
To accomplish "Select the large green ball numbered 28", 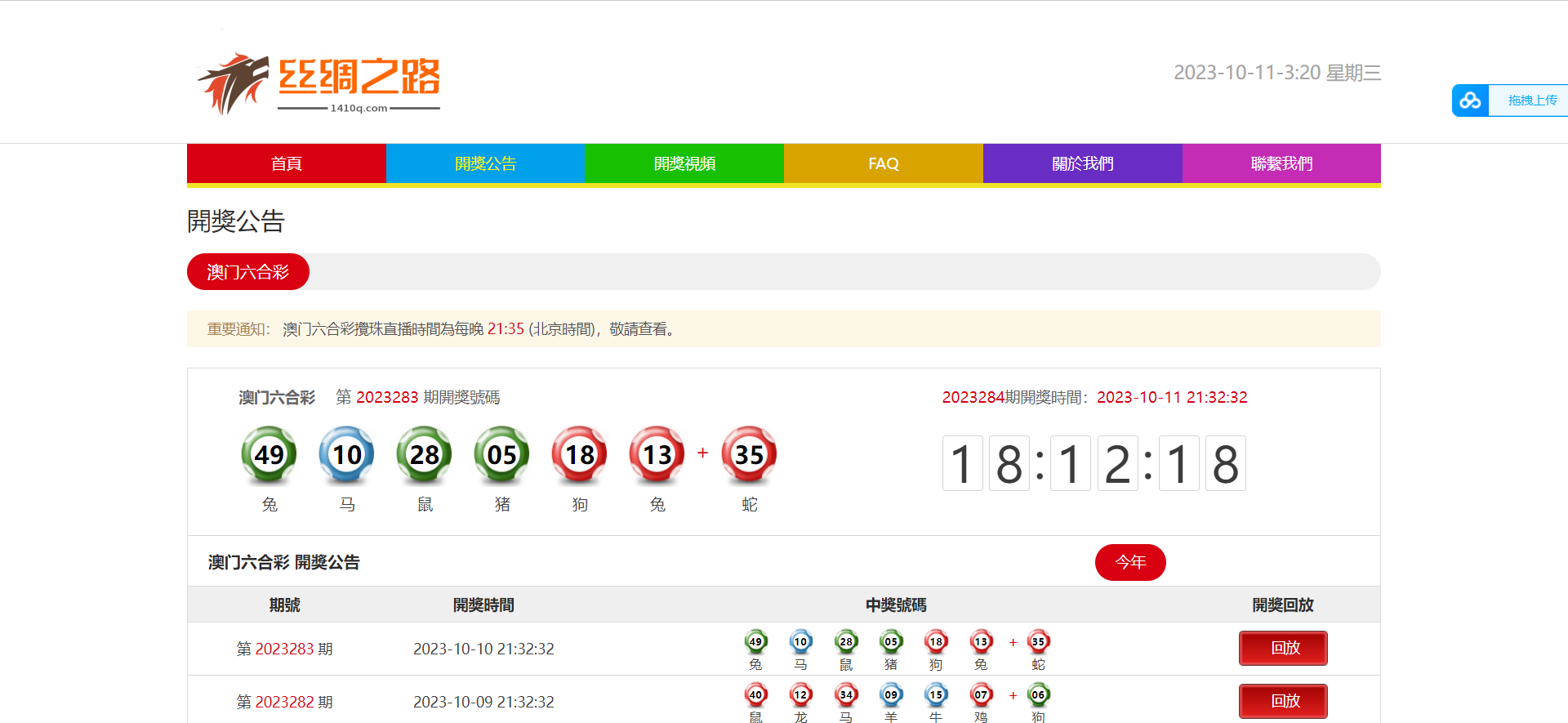I will (x=424, y=454).
